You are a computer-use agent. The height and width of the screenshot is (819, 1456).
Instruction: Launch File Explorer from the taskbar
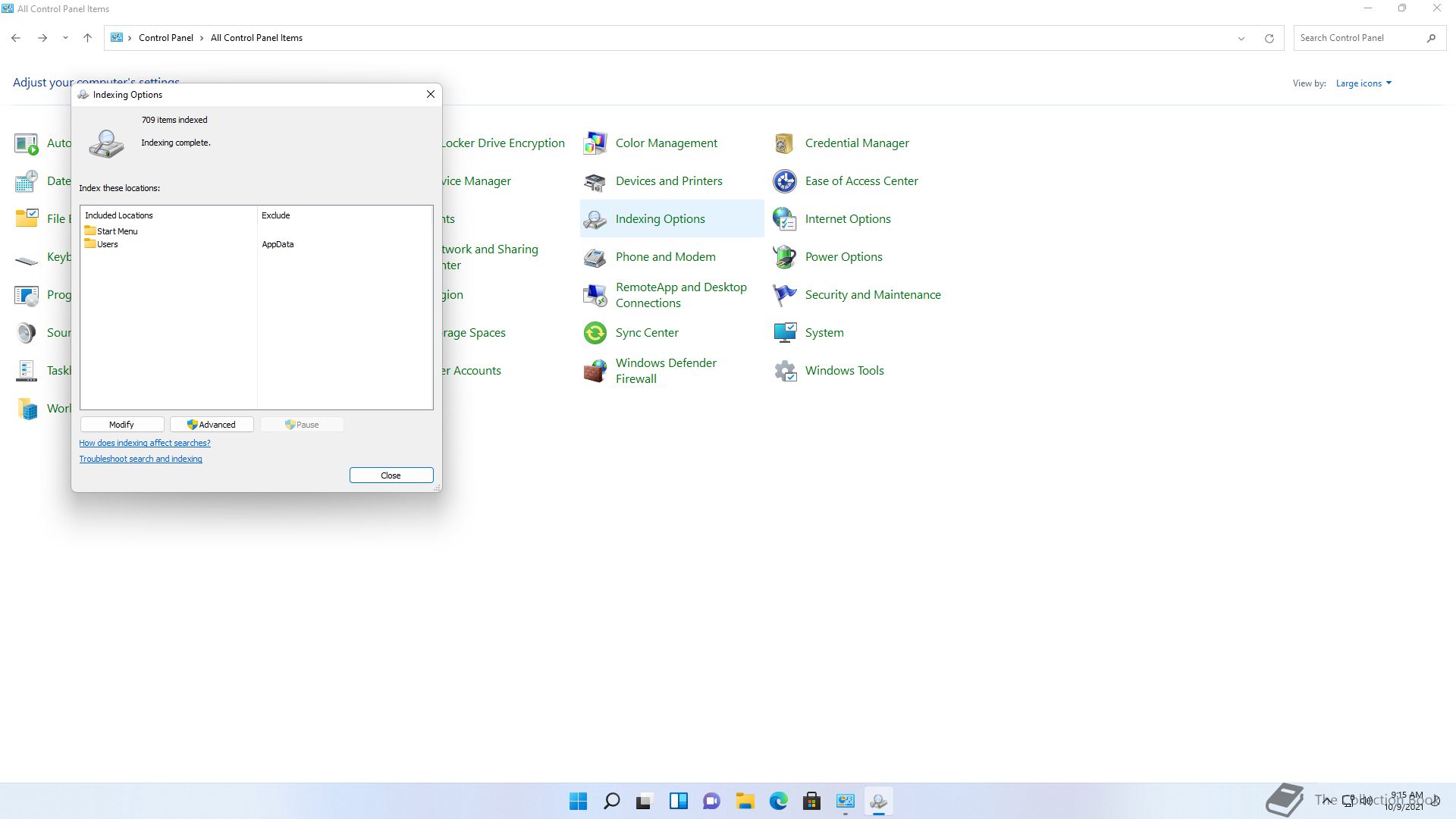pos(745,801)
